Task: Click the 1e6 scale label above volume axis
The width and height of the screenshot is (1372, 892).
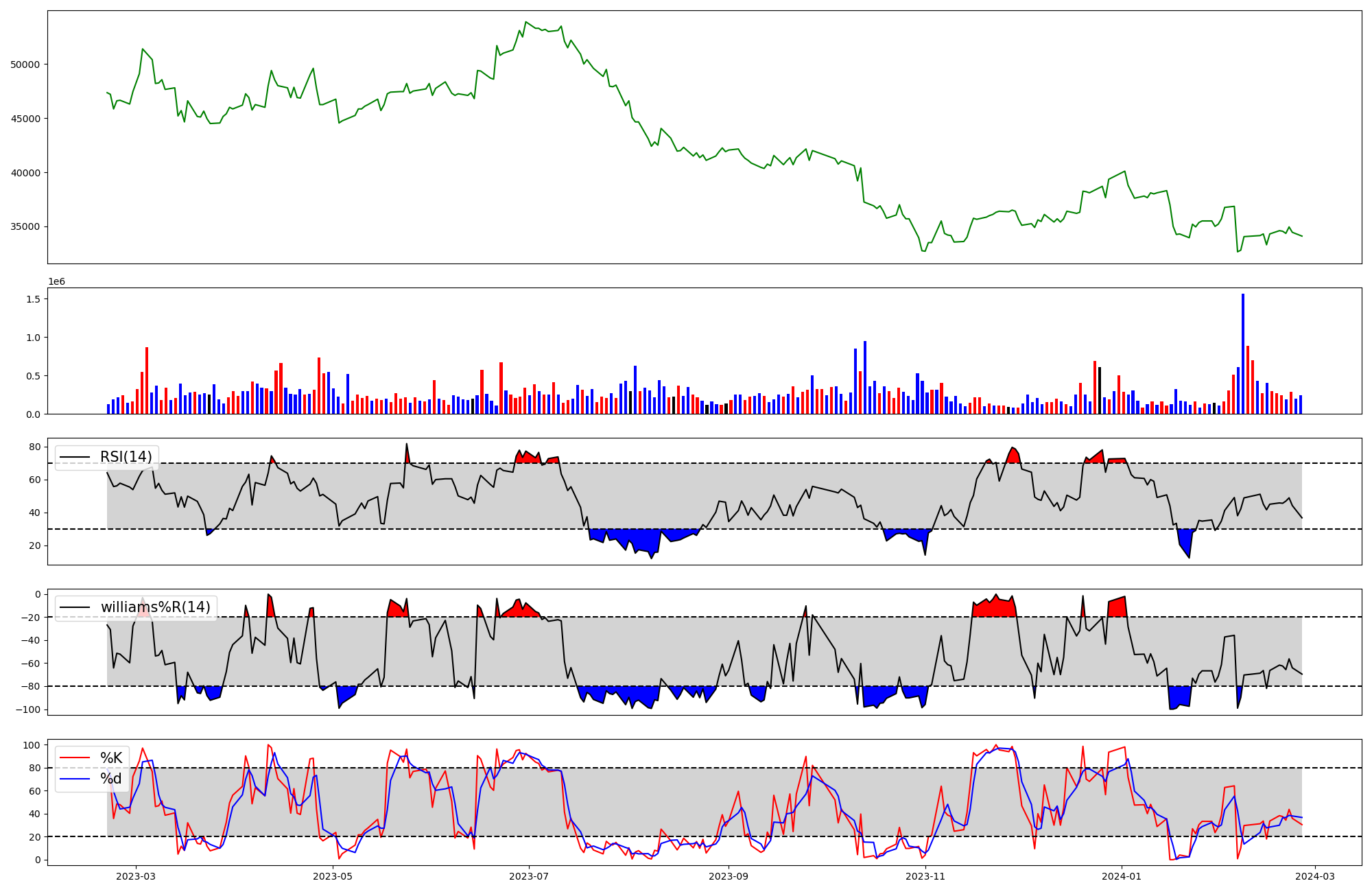Action: point(56,281)
